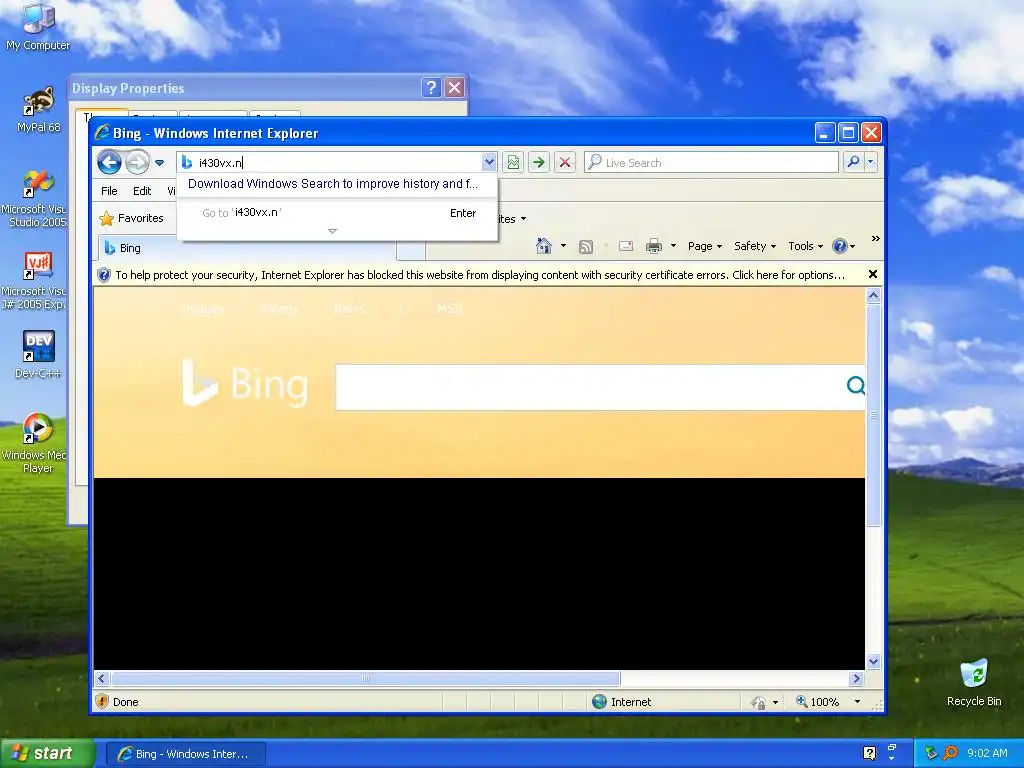Viewport: 1024px width, 768px height.
Task: Expand the zoom level dropdown arrow
Action: pos(857,702)
